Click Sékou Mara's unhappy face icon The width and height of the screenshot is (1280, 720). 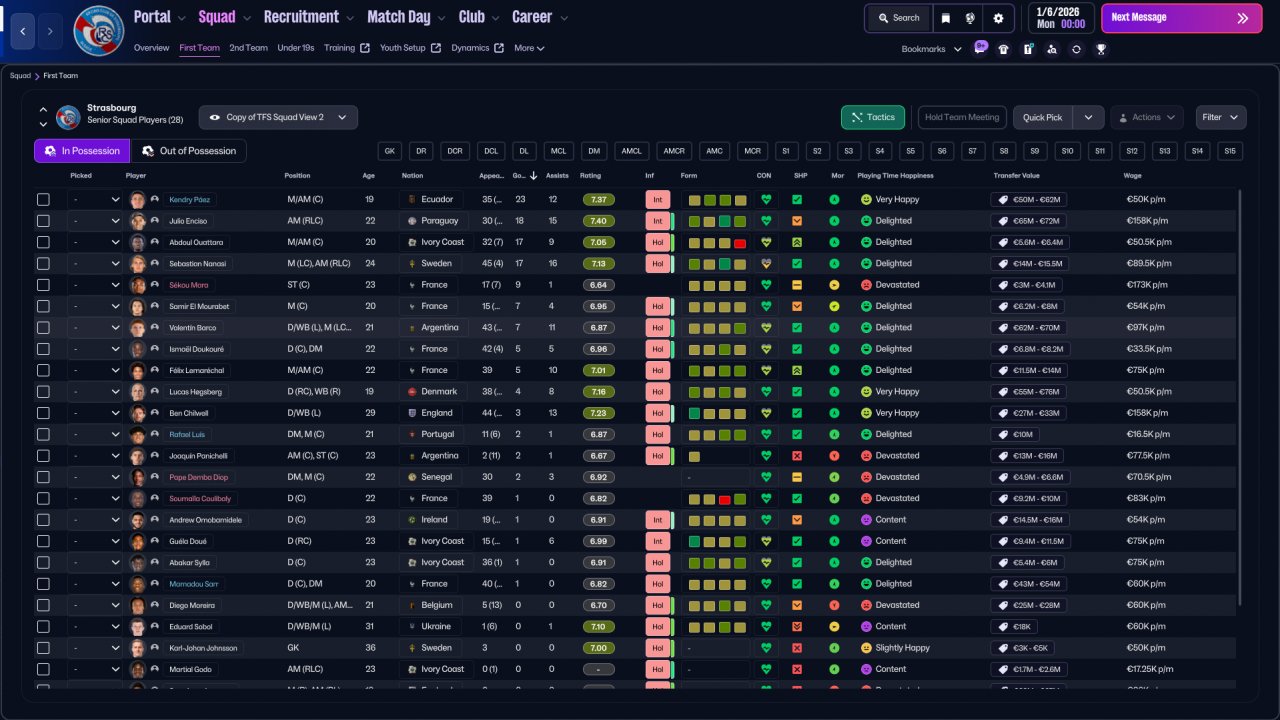tap(866, 285)
